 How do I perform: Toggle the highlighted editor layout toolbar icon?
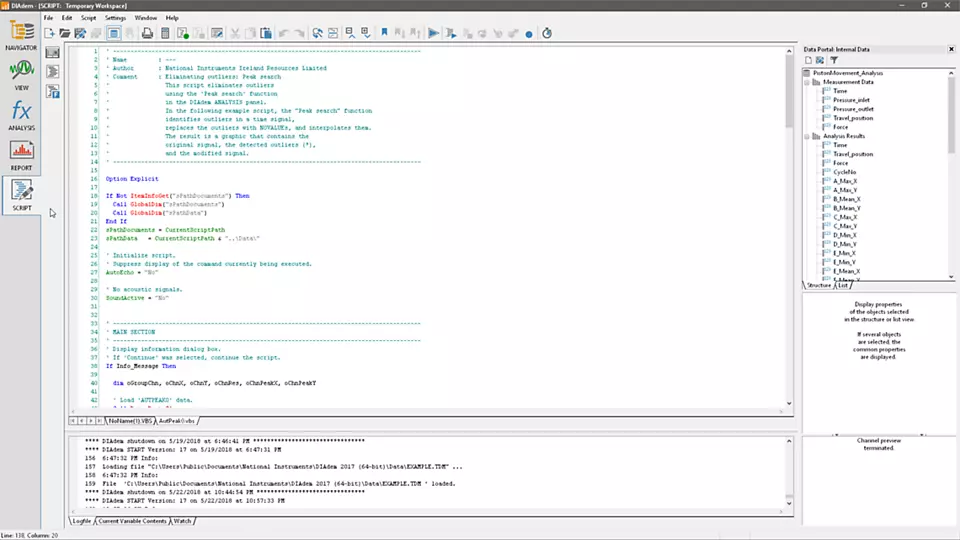(x=113, y=33)
